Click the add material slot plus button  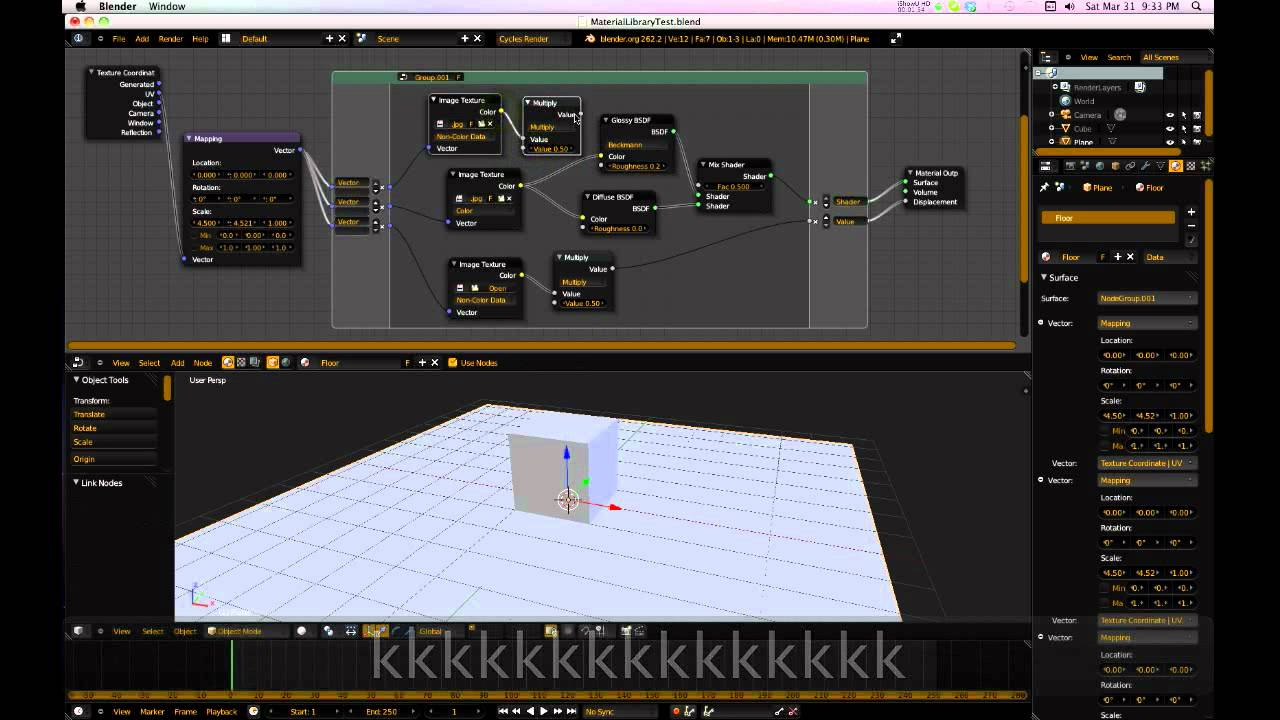pyautogui.click(x=1191, y=212)
